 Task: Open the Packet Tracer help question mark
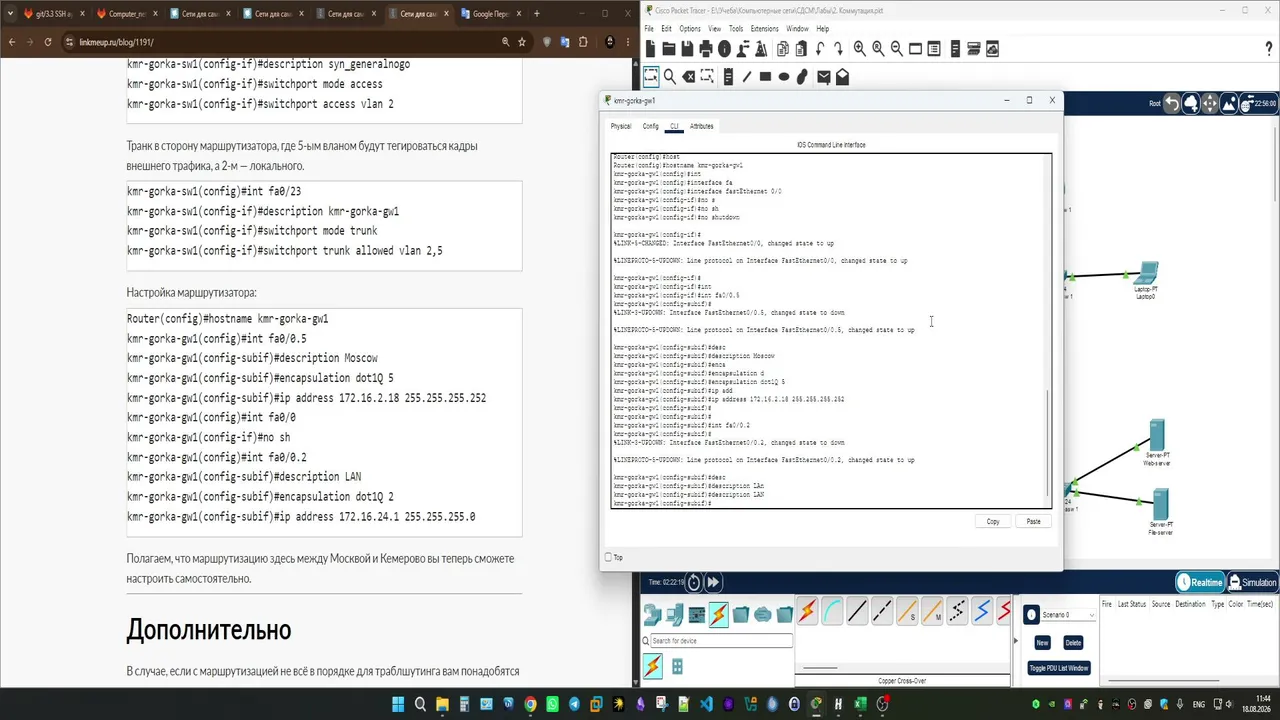[1269, 49]
